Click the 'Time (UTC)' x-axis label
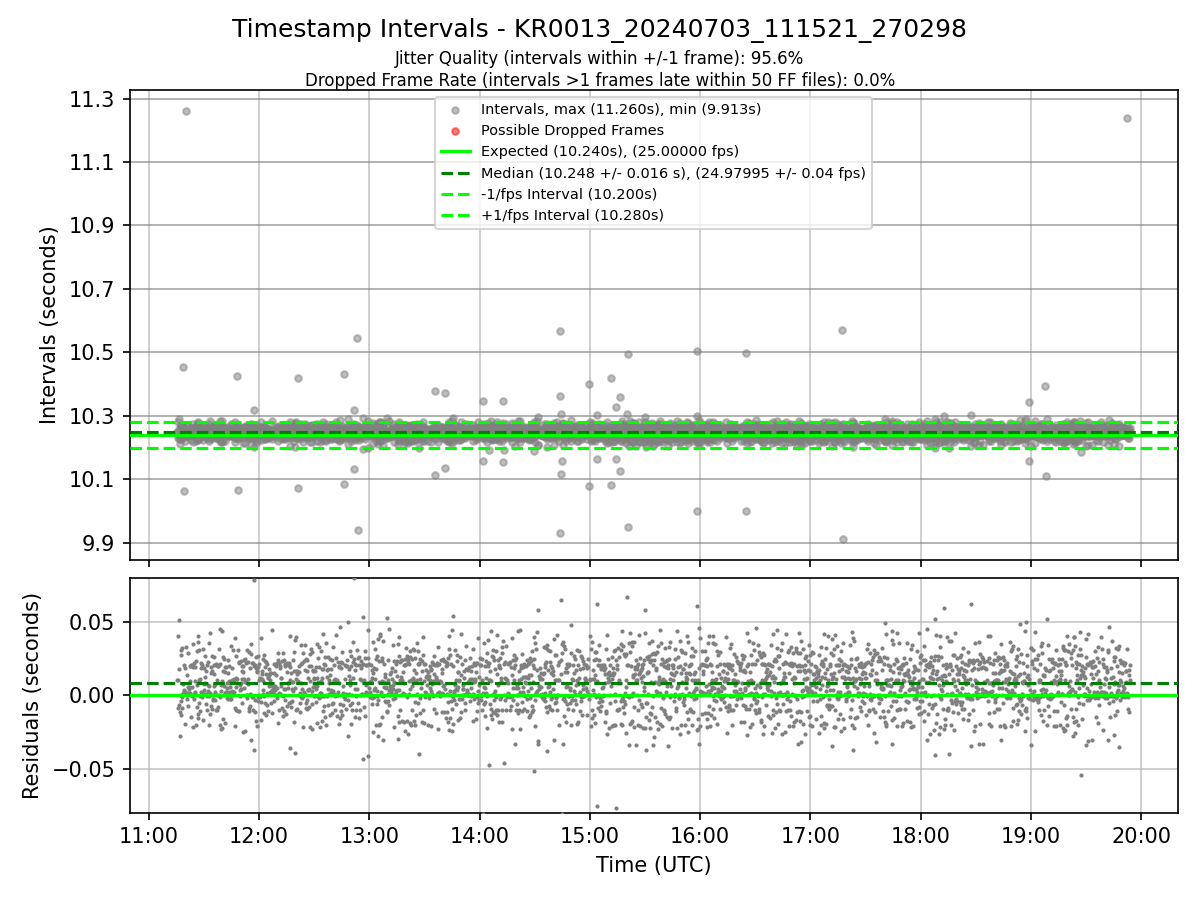 [653, 865]
